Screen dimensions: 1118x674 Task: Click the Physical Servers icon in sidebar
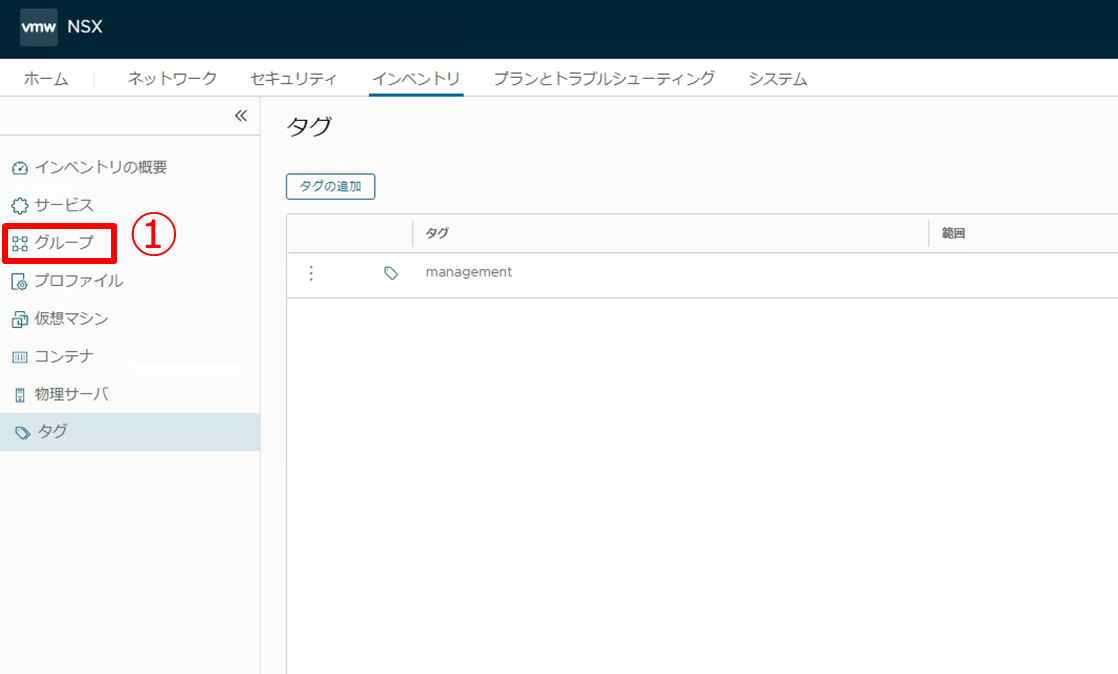[20, 395]
